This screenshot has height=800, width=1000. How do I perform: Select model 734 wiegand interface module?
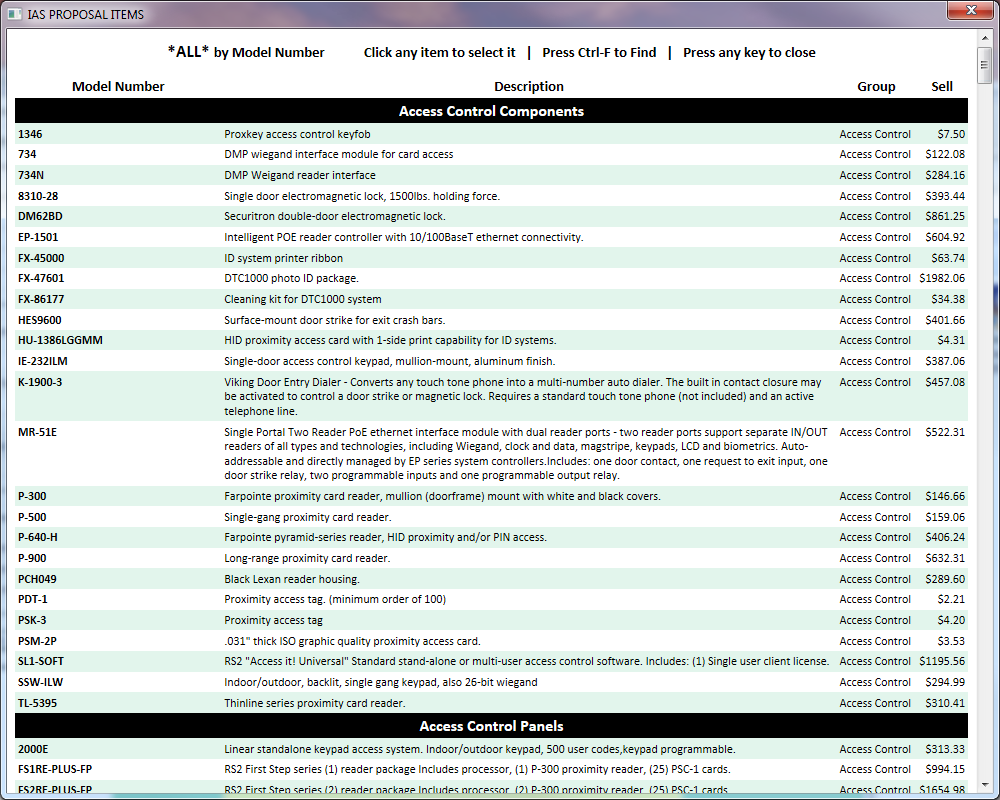click(491, 154)
